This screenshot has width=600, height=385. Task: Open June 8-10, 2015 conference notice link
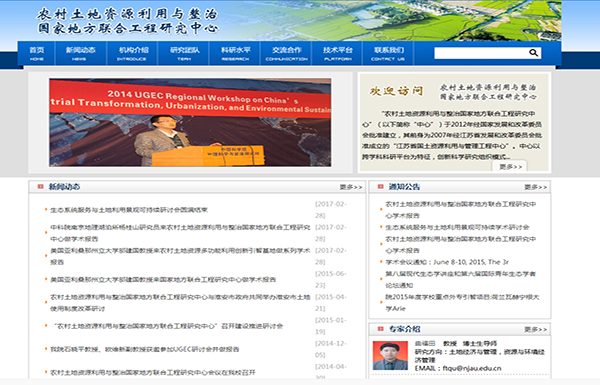coord(447,262)
